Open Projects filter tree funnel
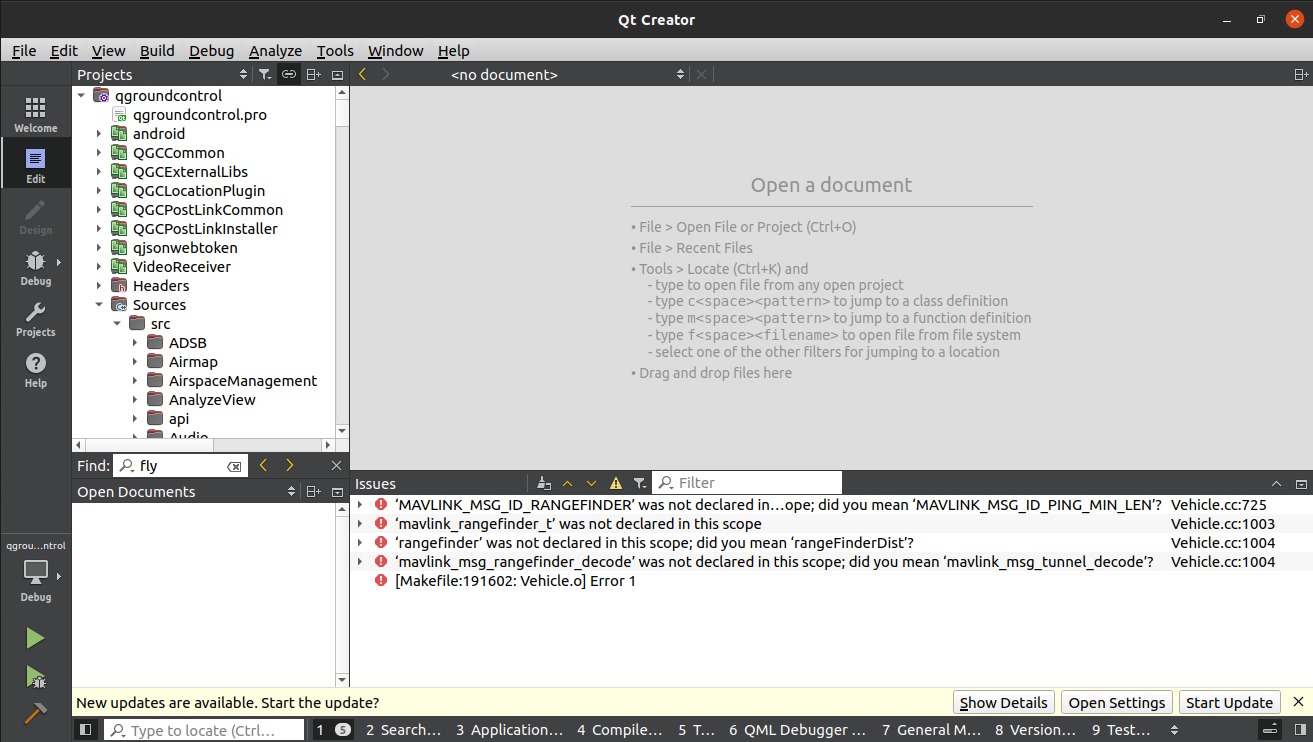 pos(264,74)
